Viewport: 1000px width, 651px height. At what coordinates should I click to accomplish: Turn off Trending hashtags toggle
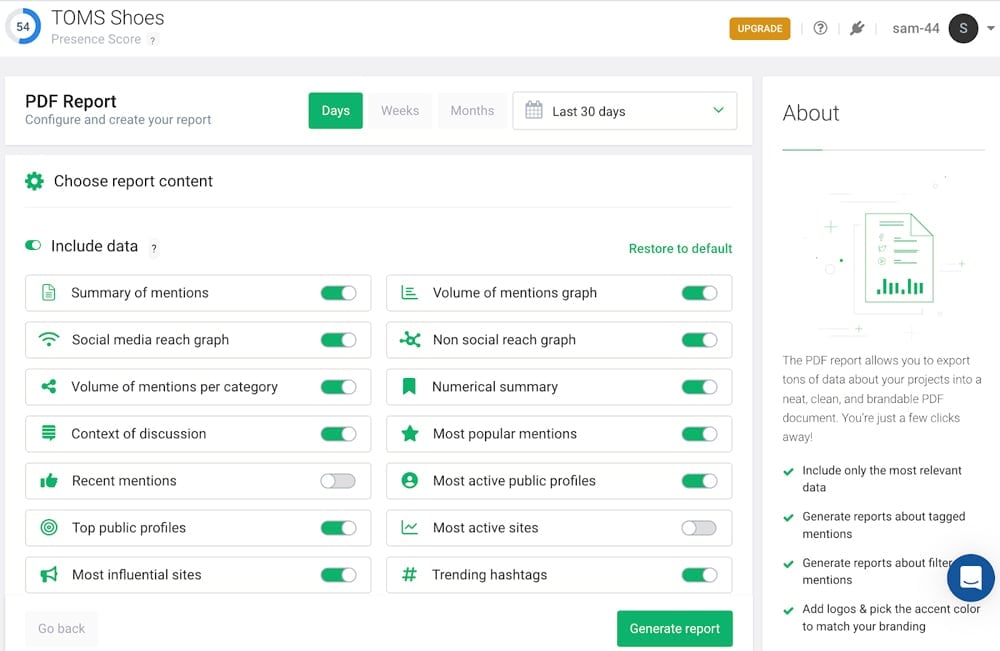(699, 575)
